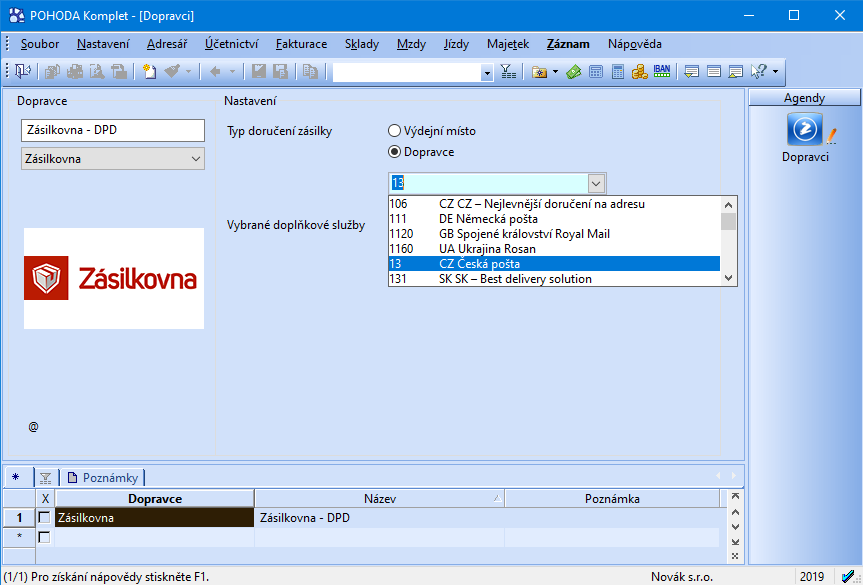The width and height of the screenshot is (863, 585).
Task: Expand the back arrow history dropdown
Action: [232, 72]
